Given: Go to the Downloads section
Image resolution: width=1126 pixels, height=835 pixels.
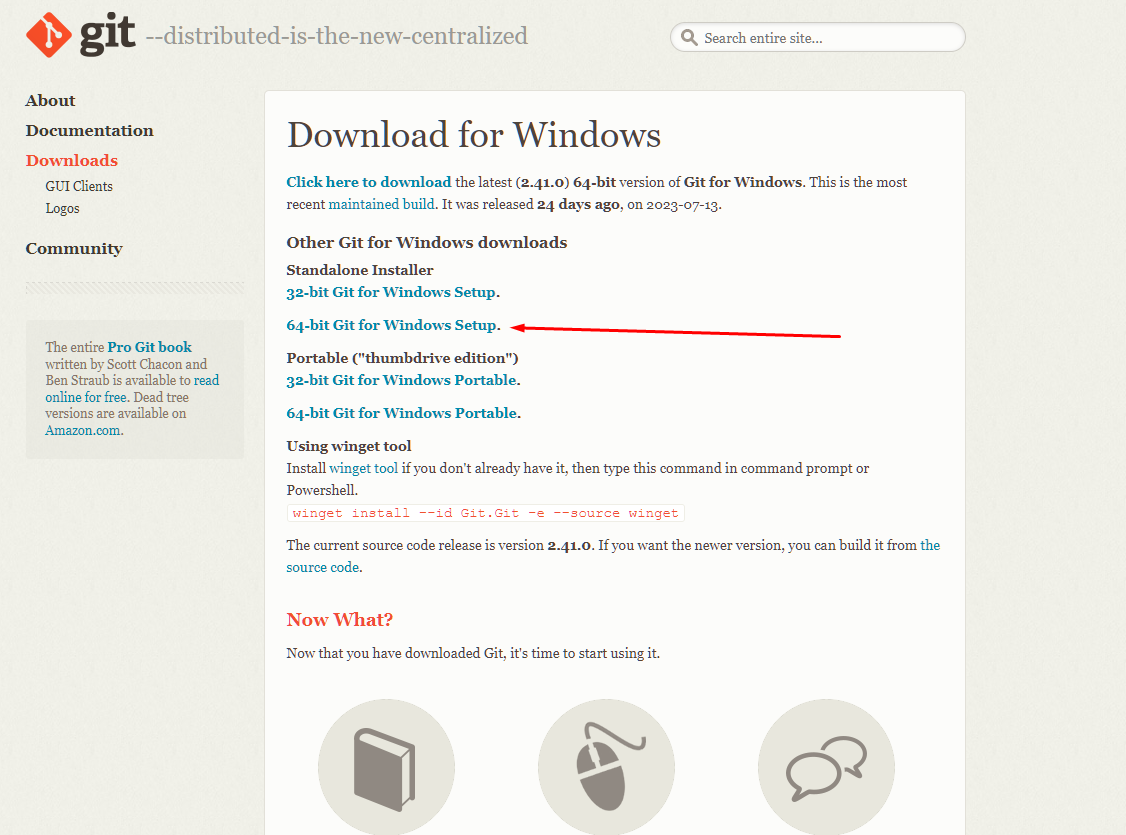Looking at the screenshot, I should 72,160.
